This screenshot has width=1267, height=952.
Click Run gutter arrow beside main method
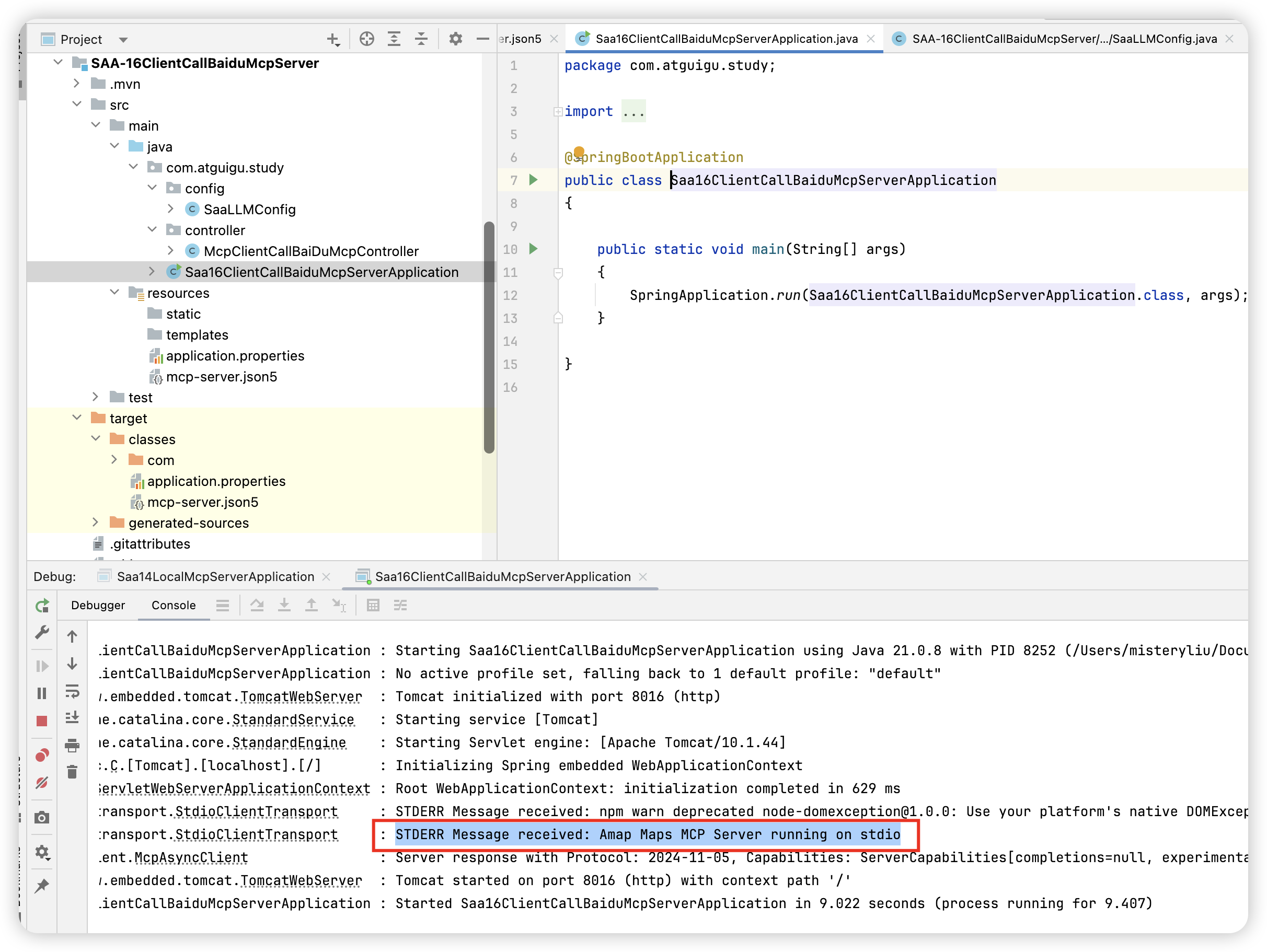tap(533, 248)
